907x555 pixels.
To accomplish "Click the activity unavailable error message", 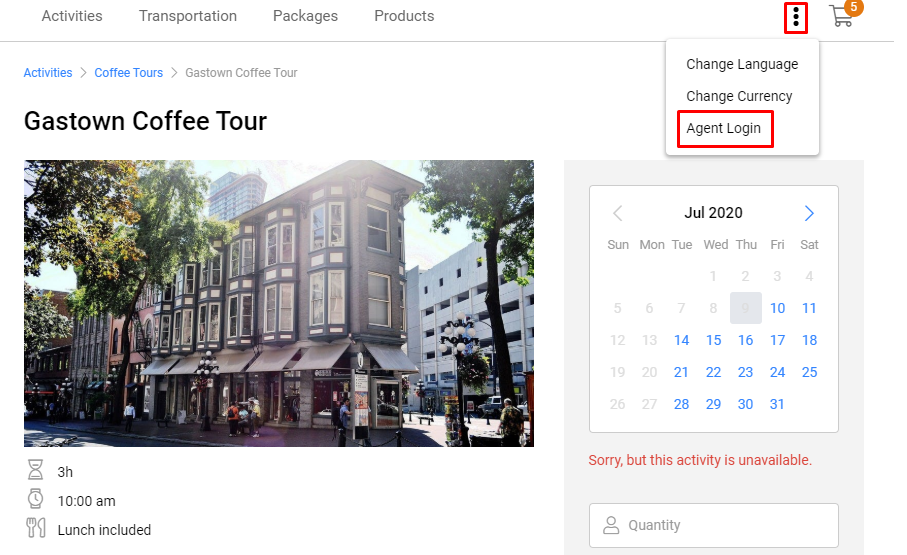I will [700, 460].
